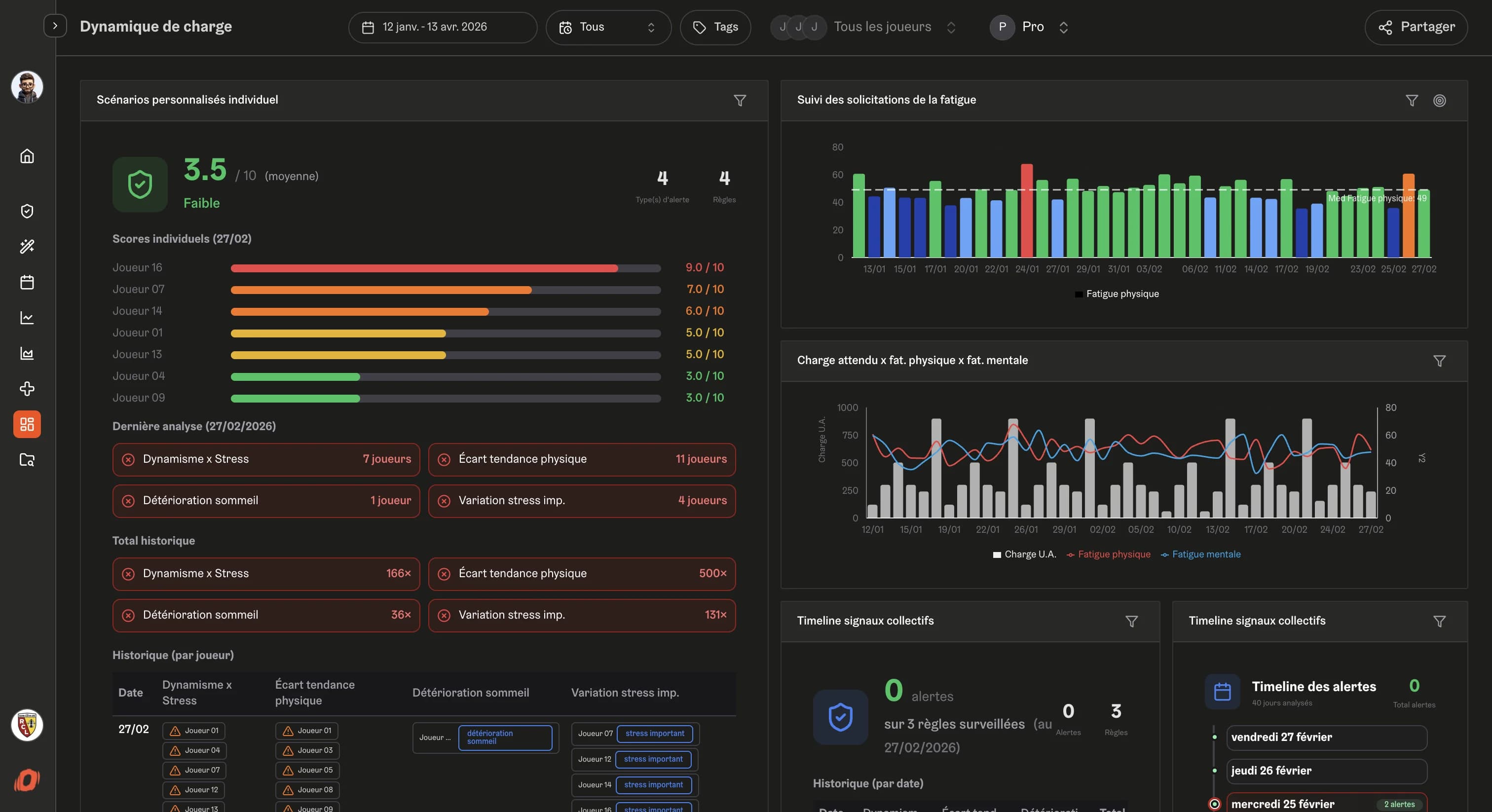This screenshot has height=812, width=1492.
Task: Filter the Charge attendu chart panel
Action: 1439,361
